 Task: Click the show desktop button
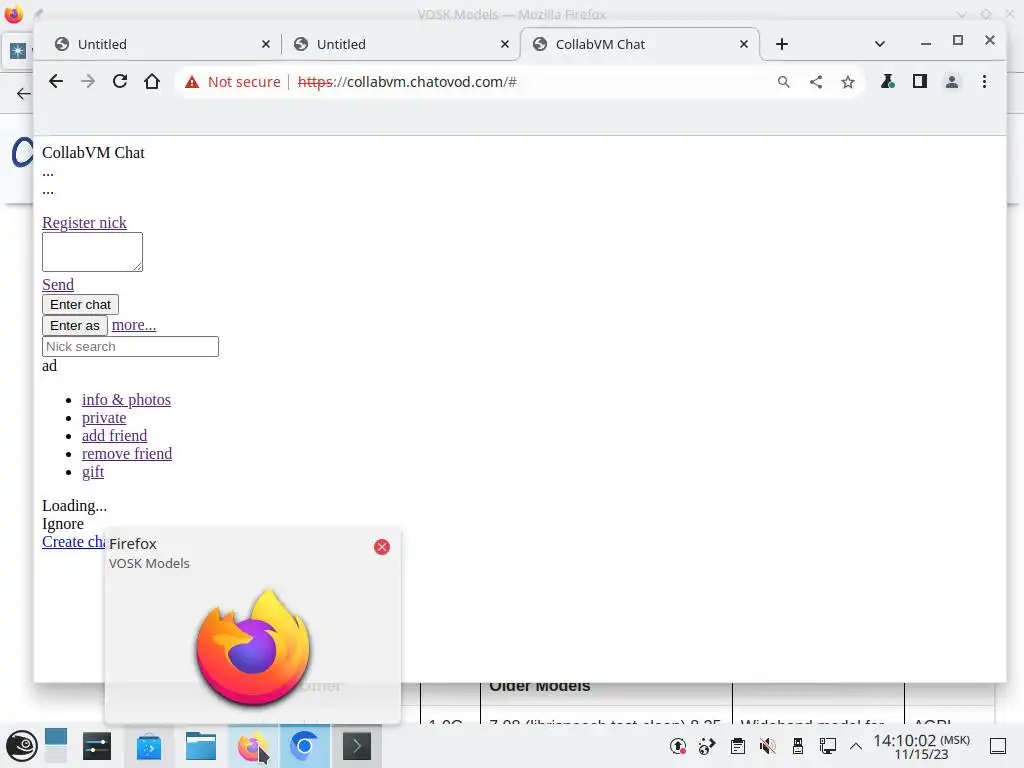click(998, 746)
